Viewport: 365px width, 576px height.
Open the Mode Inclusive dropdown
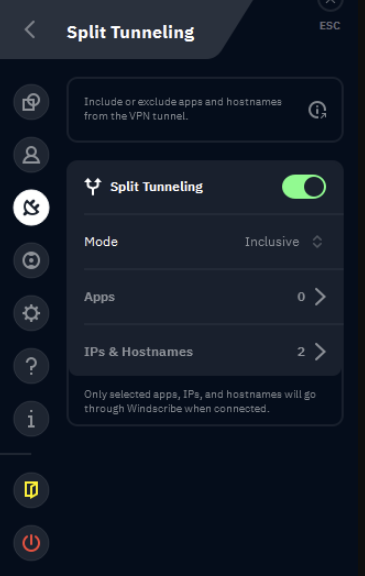(283, 242)
